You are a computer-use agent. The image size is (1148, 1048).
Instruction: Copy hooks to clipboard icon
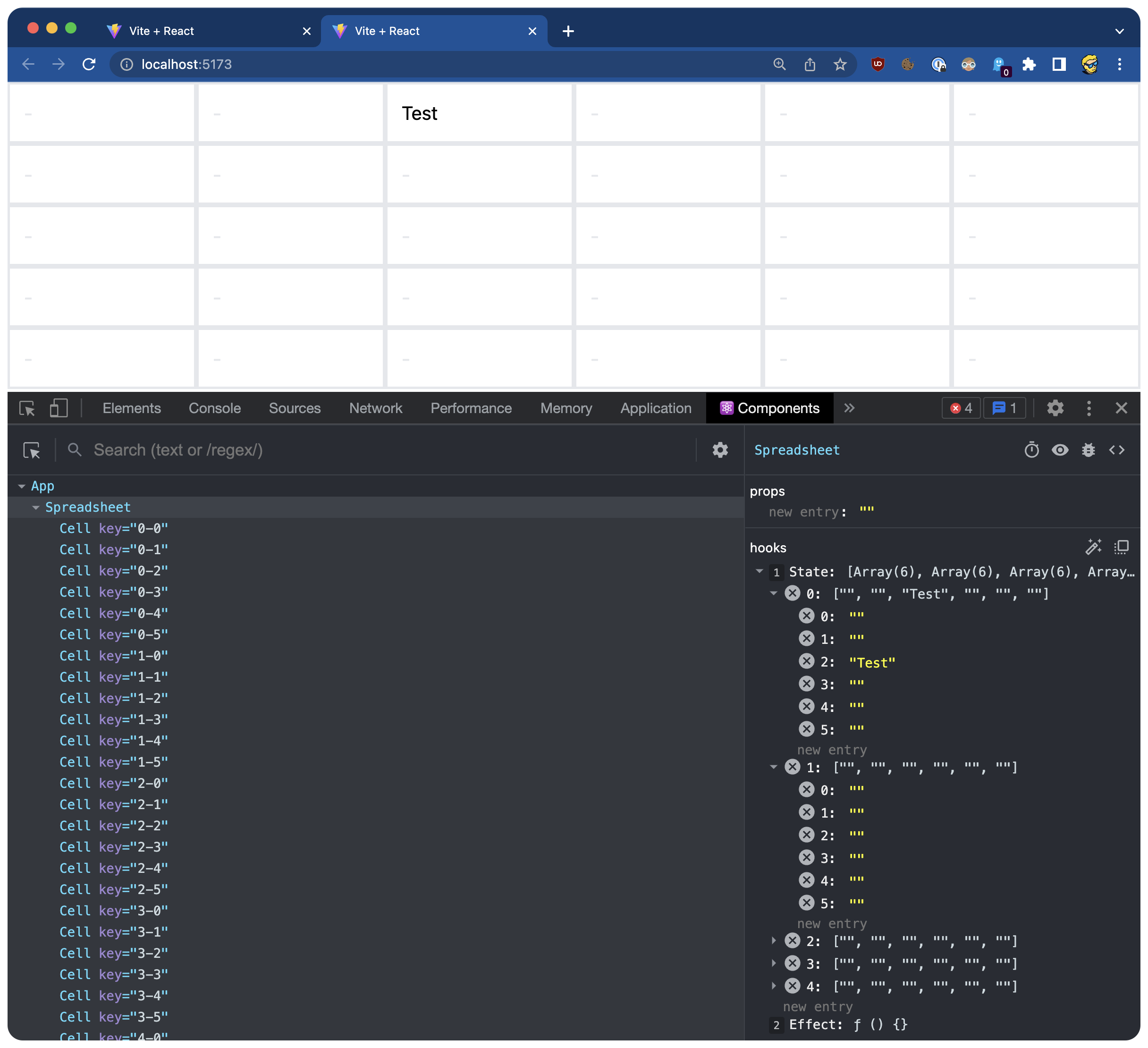1121,547
